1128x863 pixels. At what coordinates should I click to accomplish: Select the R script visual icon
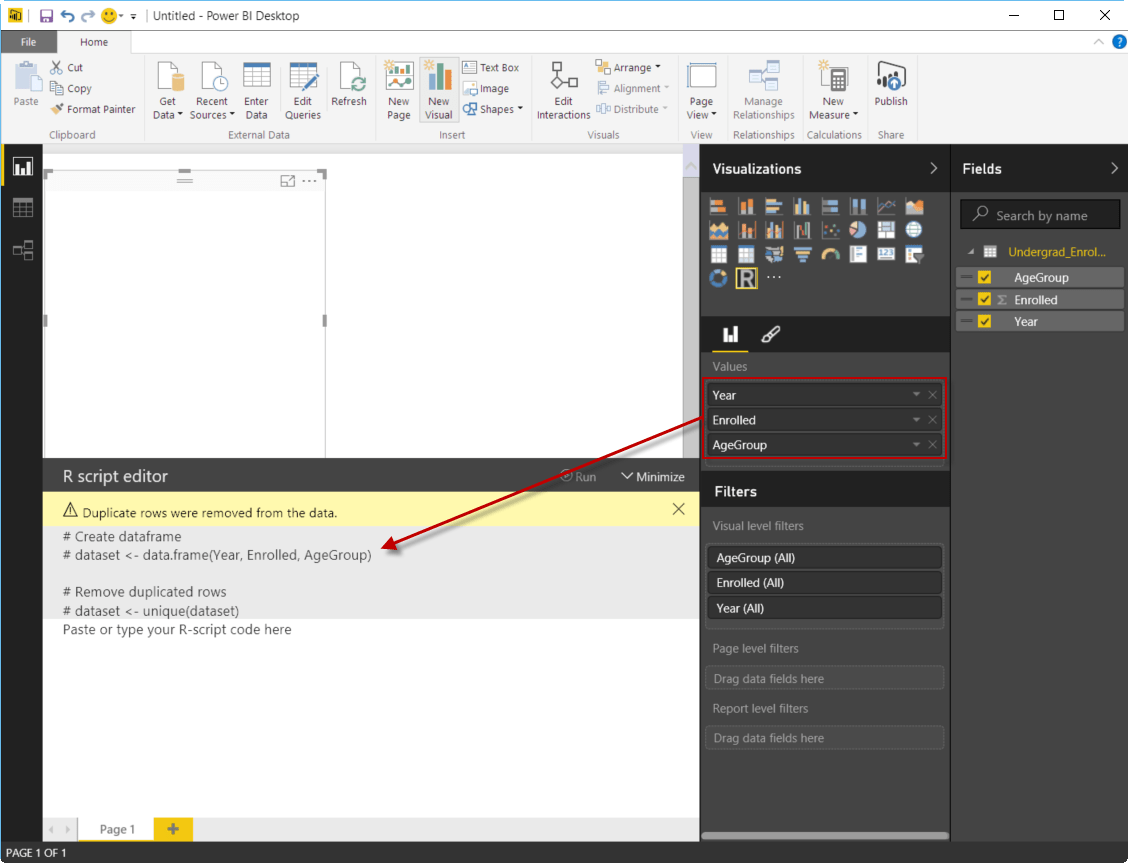click(x=746, y=278)
